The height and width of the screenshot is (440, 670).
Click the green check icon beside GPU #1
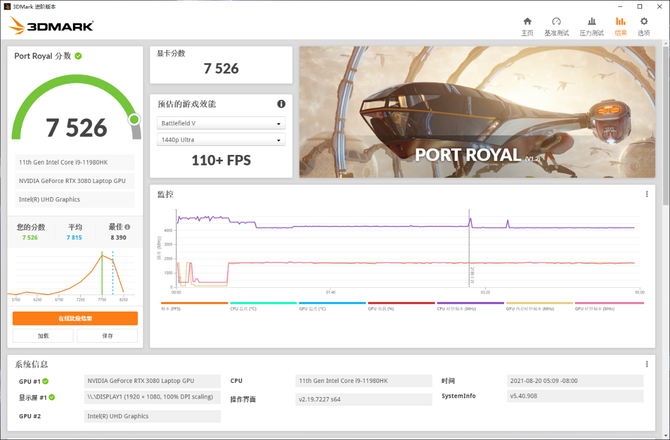(45, 381)
